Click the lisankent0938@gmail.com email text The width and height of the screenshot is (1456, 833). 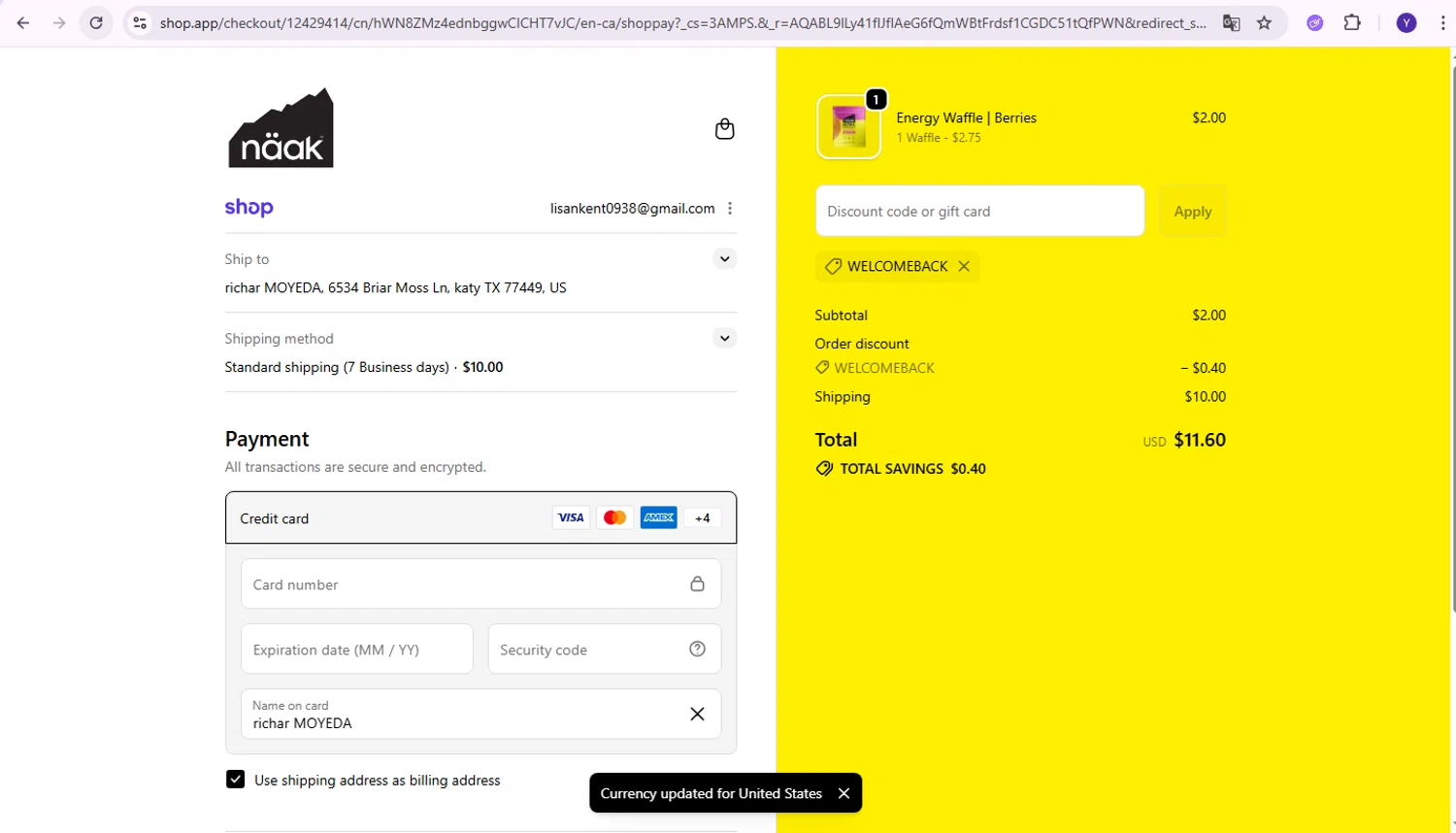click(x=632, y=208)
